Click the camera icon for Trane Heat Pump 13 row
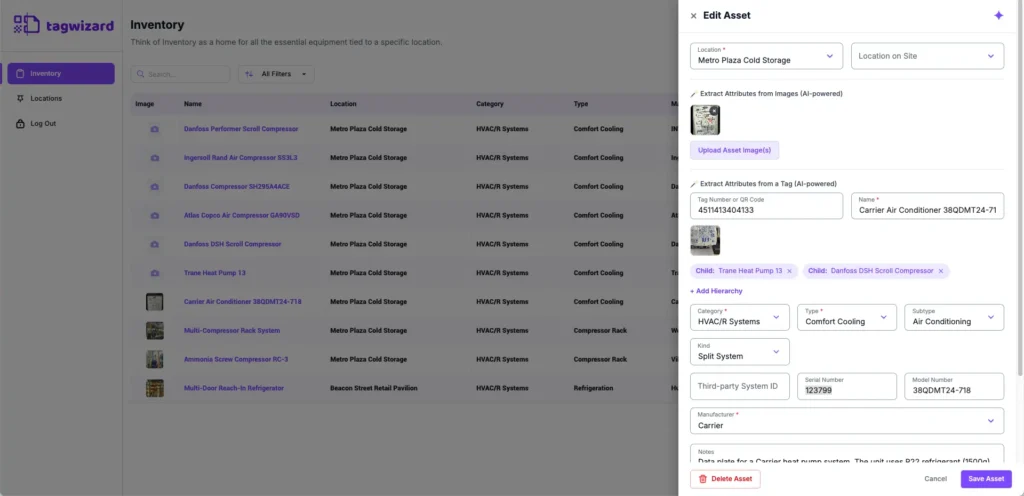Image resolution: width=1024 pixels, height=496 pixels. click(x=155, y=273)
